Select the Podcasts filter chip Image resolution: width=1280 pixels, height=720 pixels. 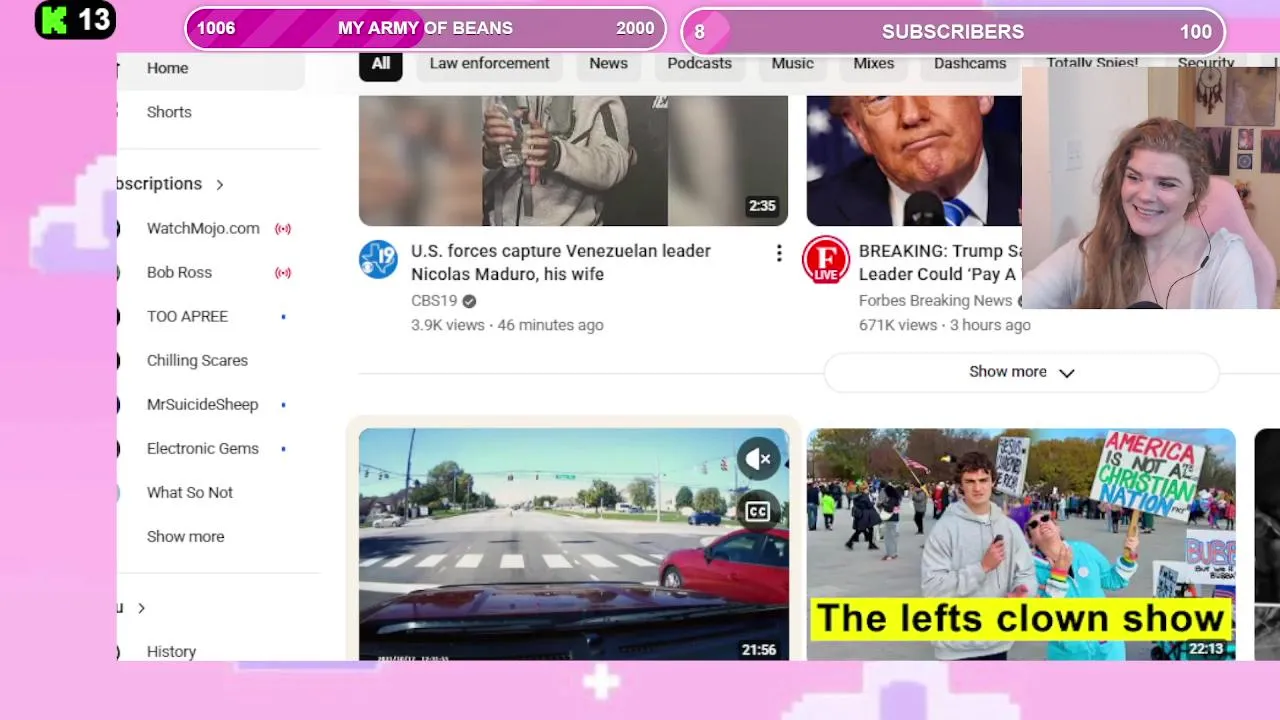tap(699, 64)
